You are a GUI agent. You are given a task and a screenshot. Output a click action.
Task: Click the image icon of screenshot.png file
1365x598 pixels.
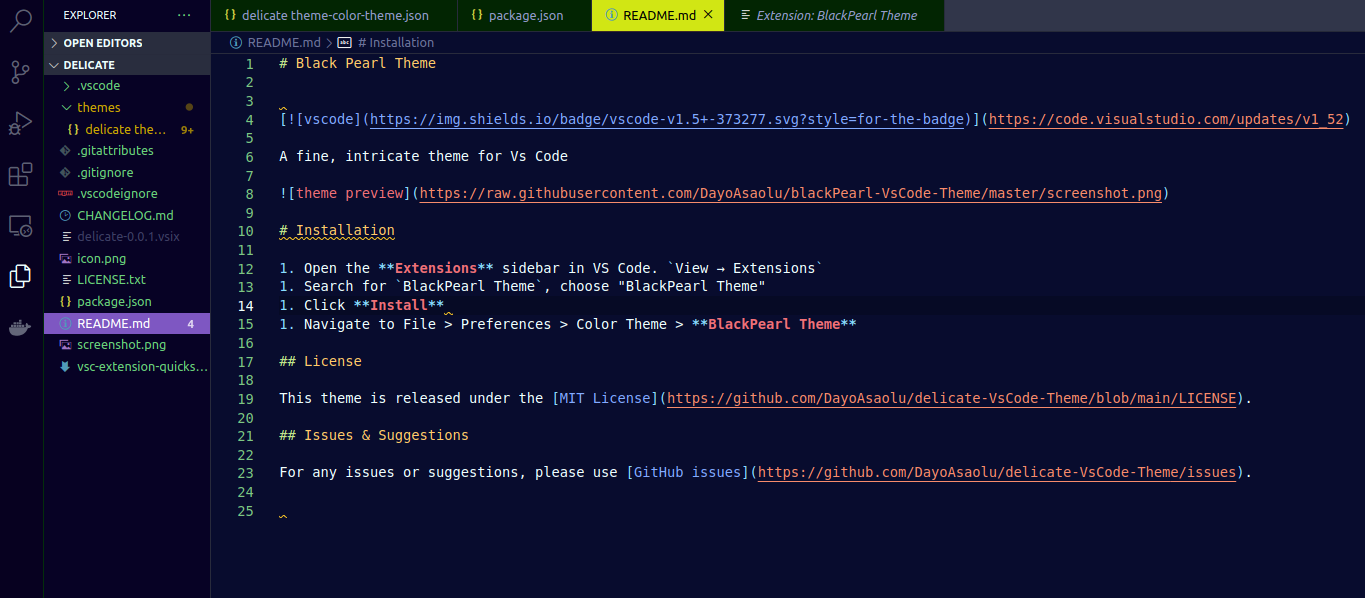click(65, 344)
